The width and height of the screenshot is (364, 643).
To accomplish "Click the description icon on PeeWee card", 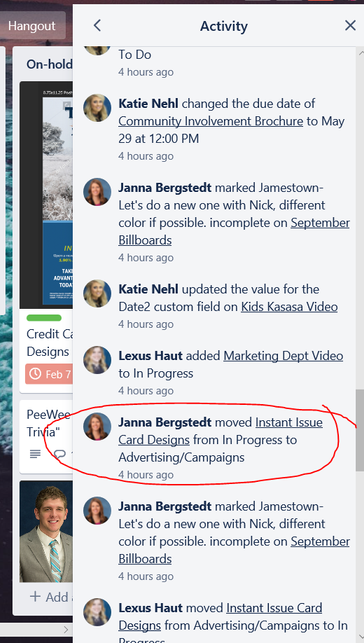I will click(x=35, y=454).
